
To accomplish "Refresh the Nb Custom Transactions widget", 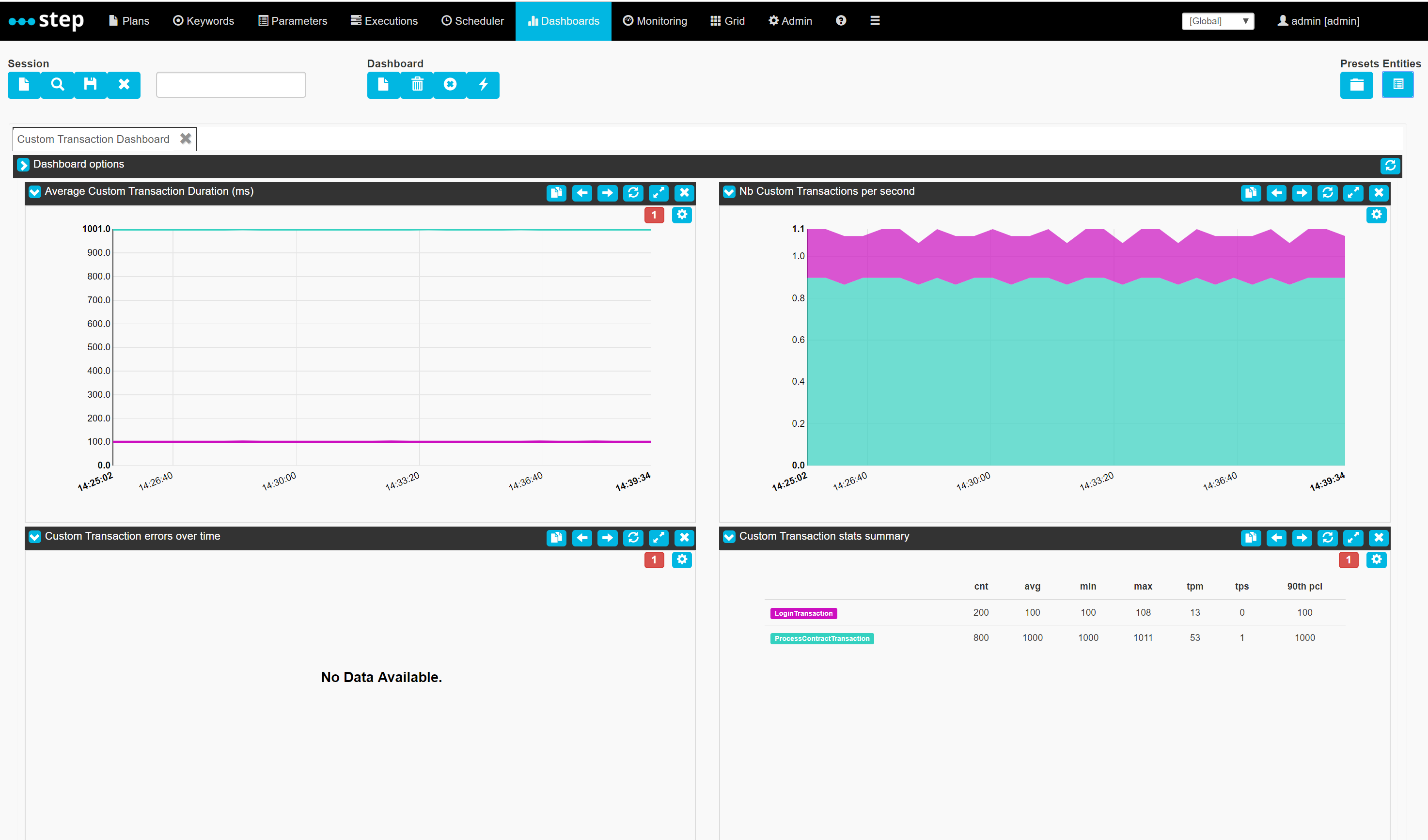I will (1327, 193).
